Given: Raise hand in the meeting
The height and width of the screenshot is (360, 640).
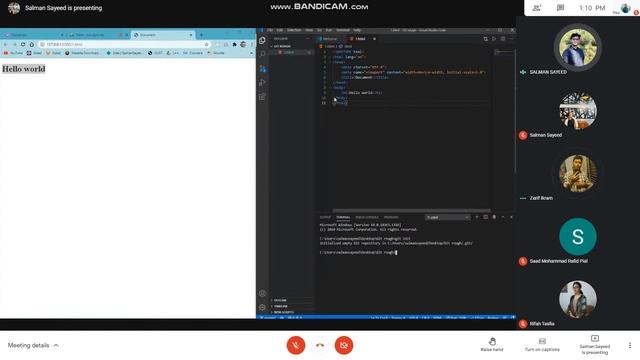Looking at the screenshot, I should coord(492,344).
